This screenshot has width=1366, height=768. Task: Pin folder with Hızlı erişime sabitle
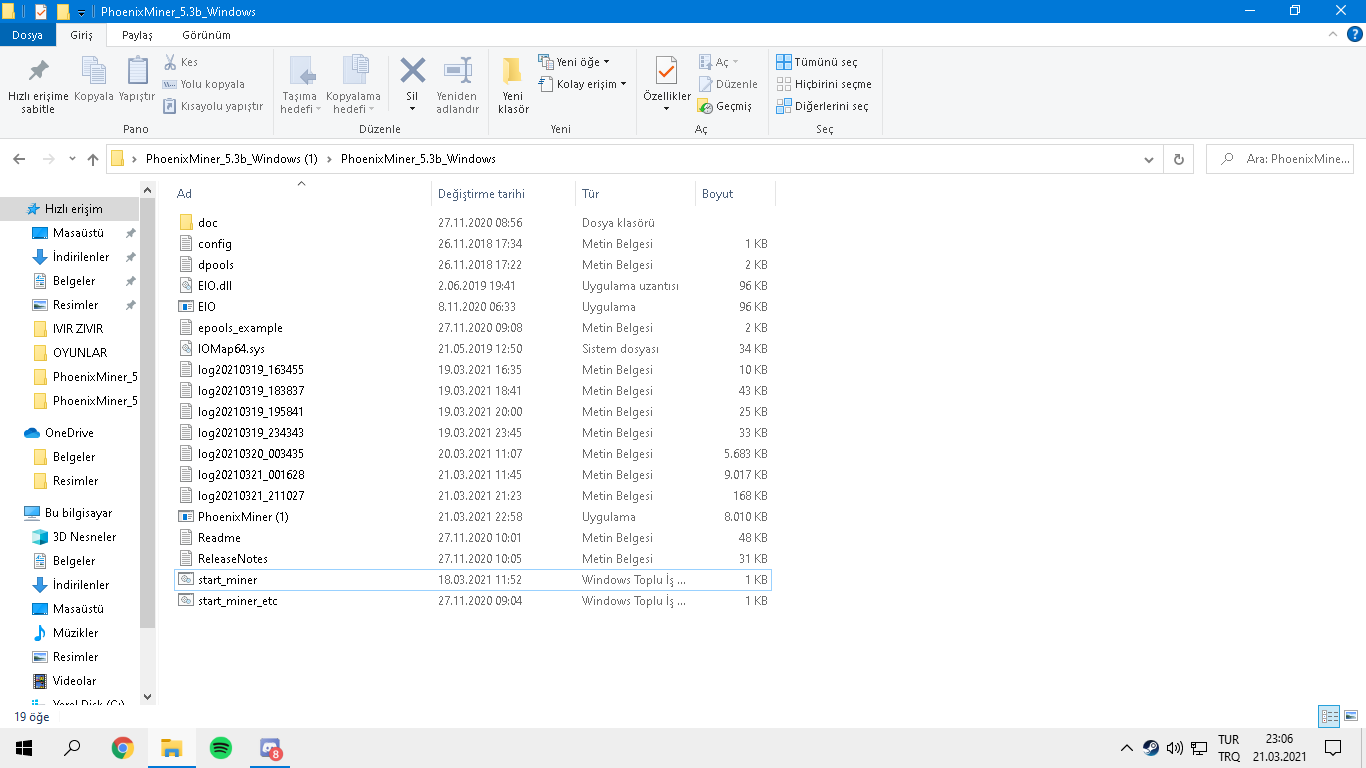[x=38, y=84]
